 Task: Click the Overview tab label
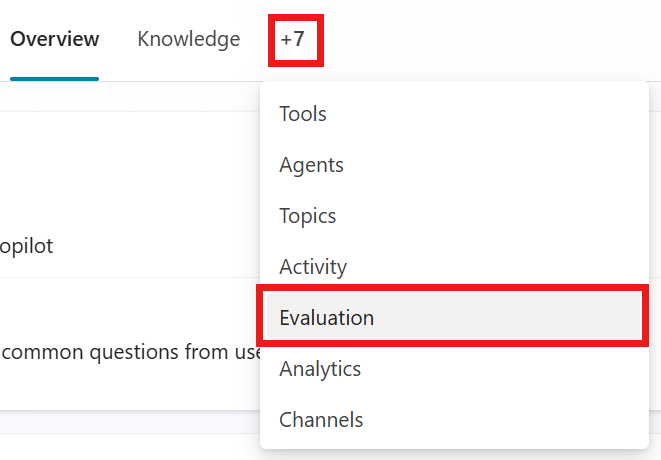55,40
